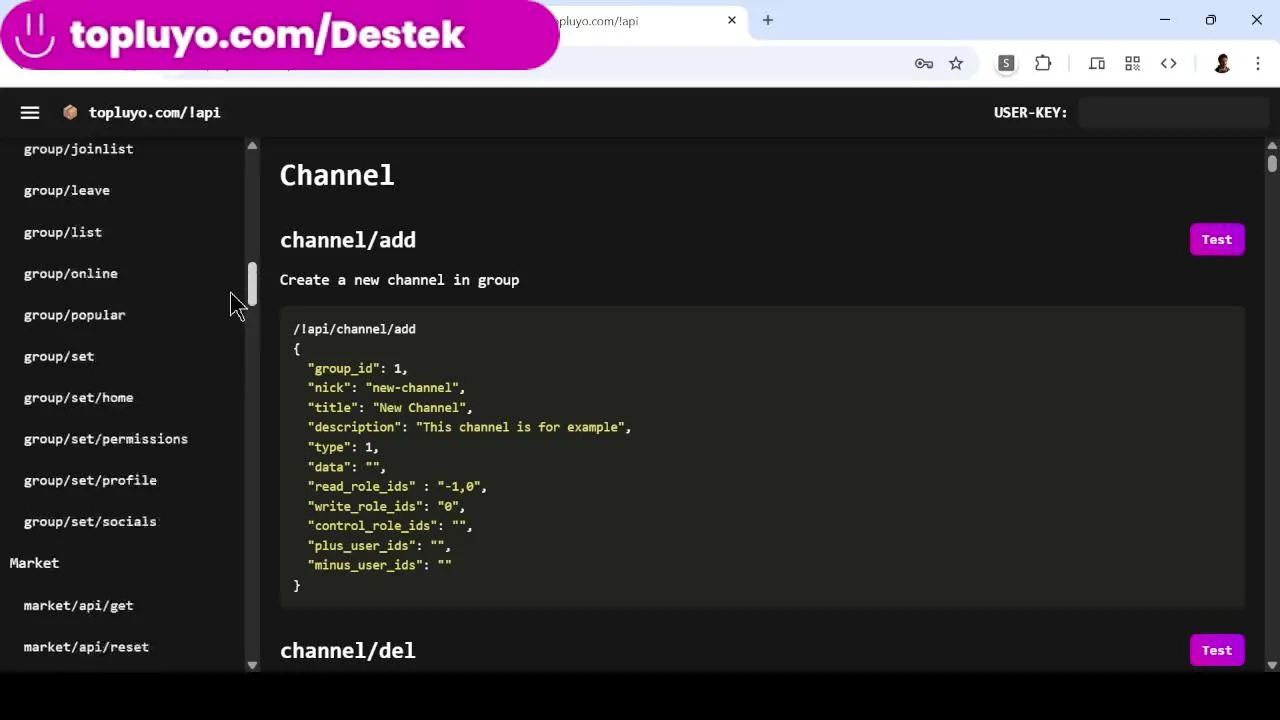Open the browser extensions puzzle icon
Viewport: 1280px width, 720px height.
[1043, 64]
